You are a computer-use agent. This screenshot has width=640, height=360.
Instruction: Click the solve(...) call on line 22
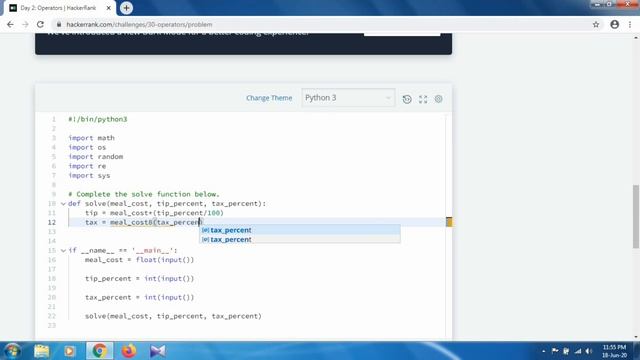pos(173,316)
